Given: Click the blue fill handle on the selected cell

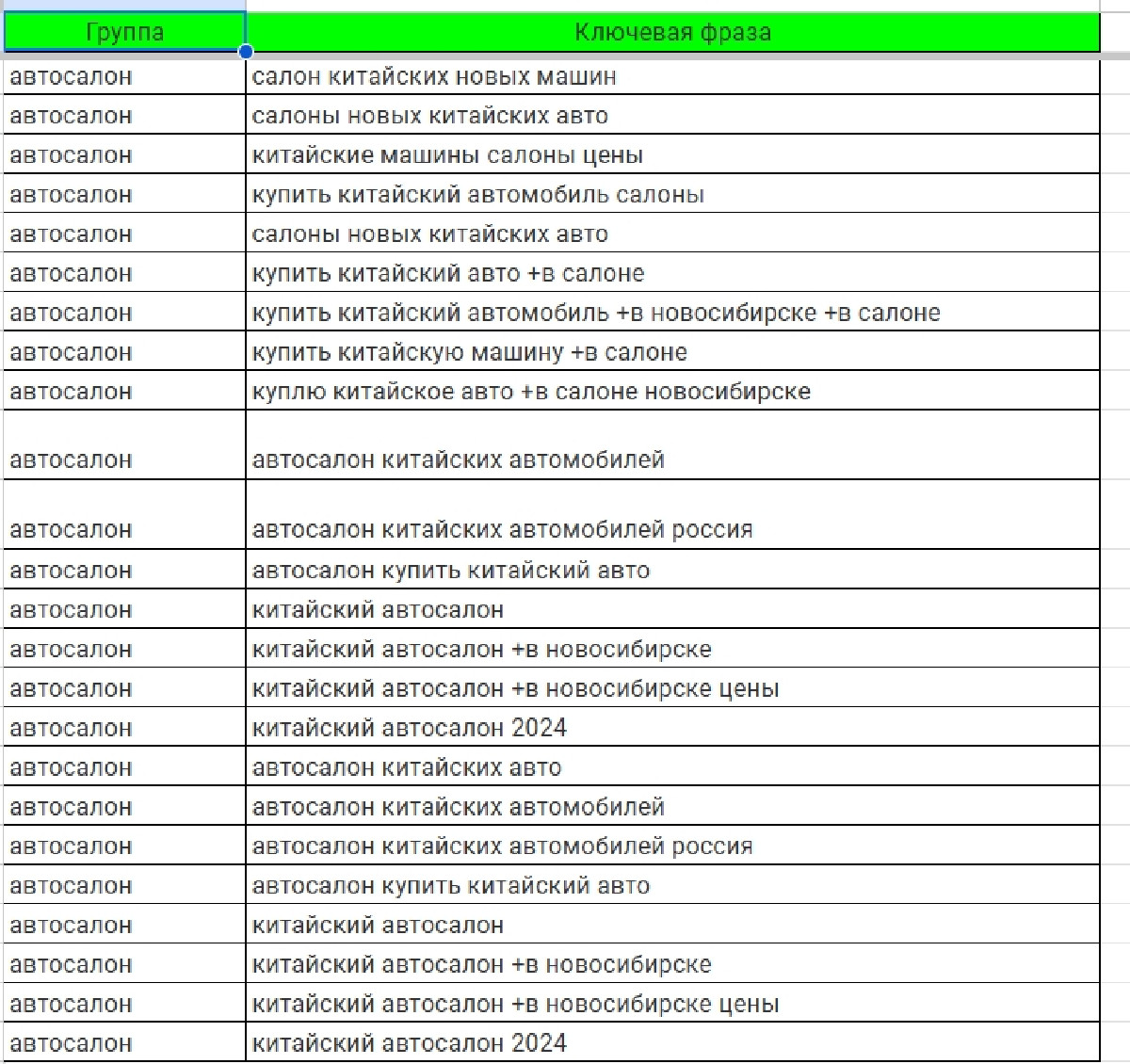Looking at the screenshot, I should coord(246,52).
